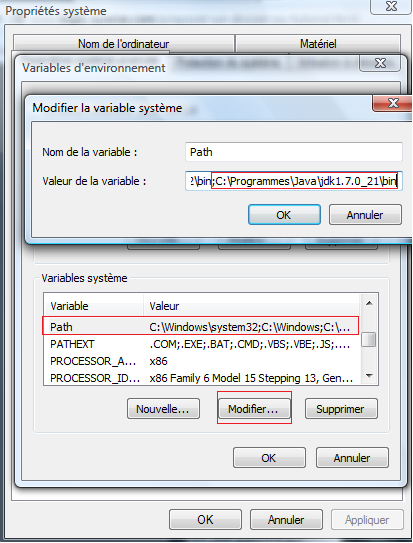413x543 pixels.
Task: Click the Nom de la variable field
Action: (x=294, y=152)
